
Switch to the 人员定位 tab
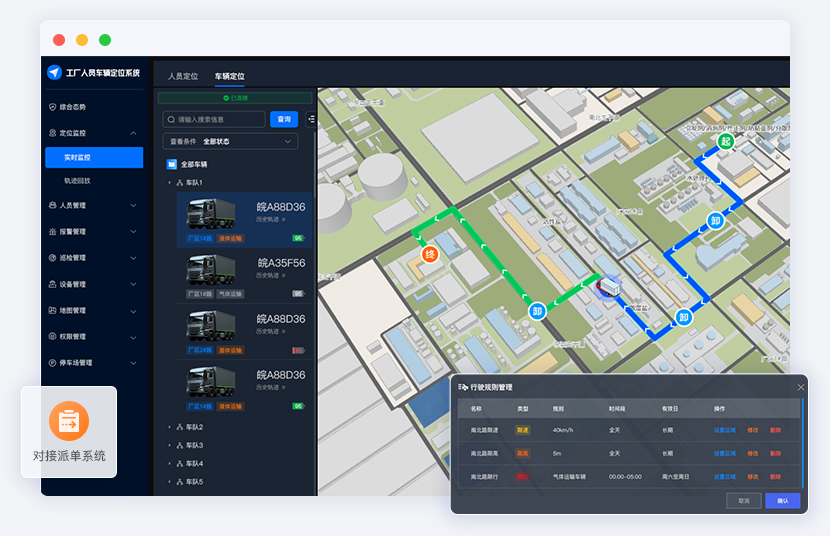coord(183,76)
